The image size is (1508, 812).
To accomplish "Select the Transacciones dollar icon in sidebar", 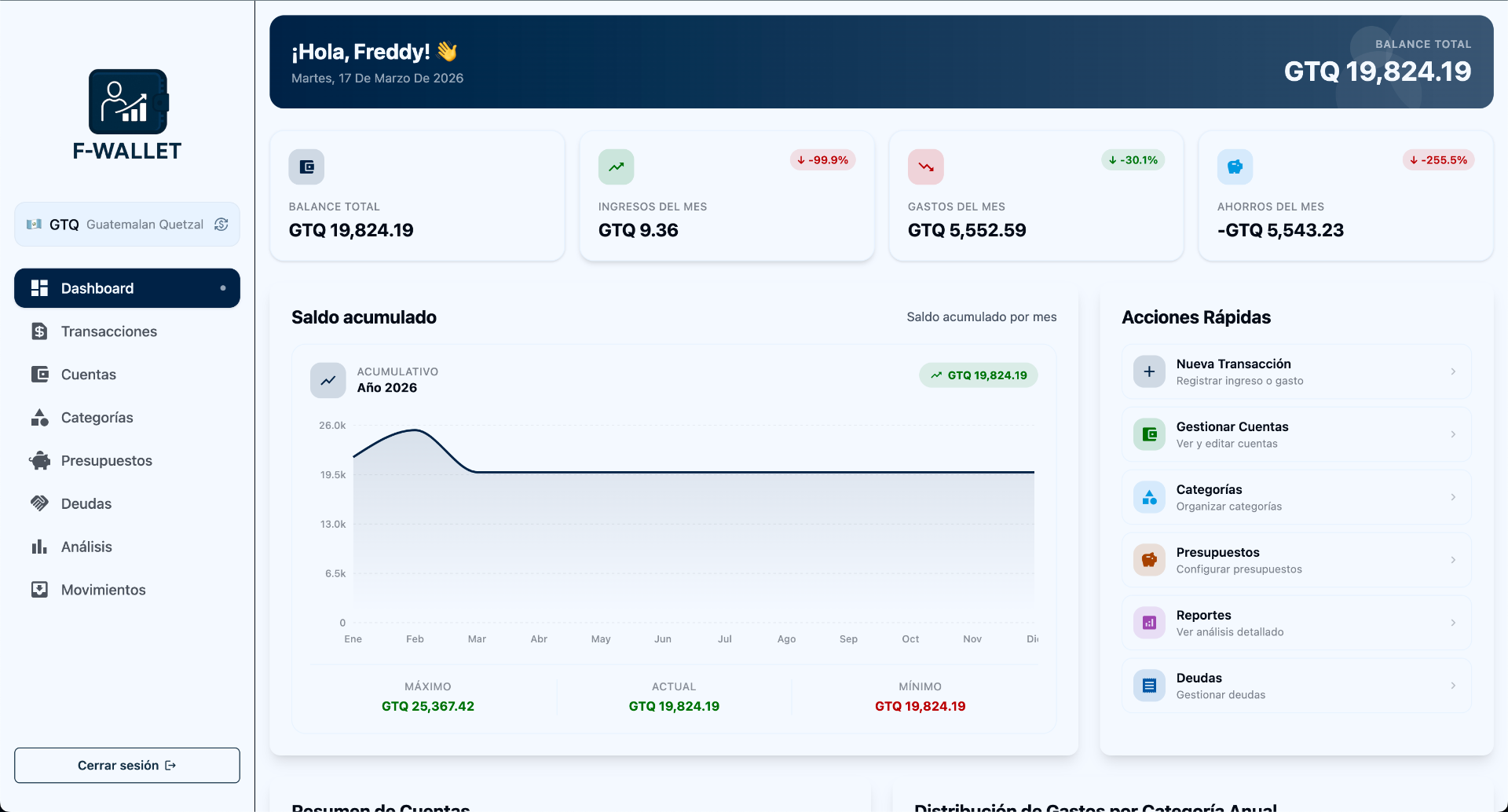I will point(40,331).
